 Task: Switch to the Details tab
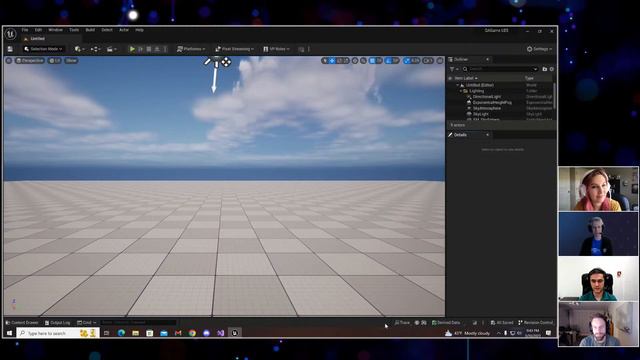[460, 135]
